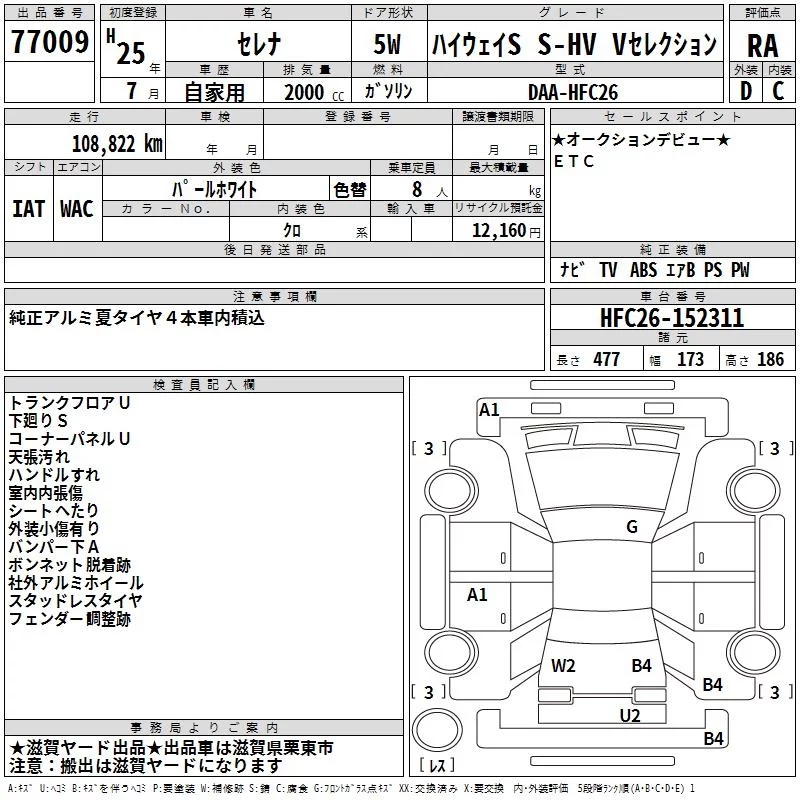Click the length value 477
This screenshot has height=800, width=800.
pyautogui.click(x=607, y=360)
